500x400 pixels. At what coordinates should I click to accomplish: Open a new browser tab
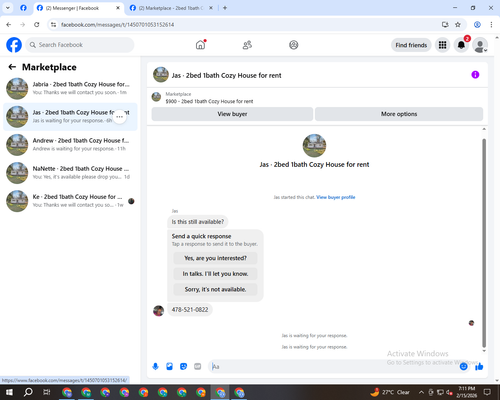pyautogui.click(x=225, y=8)
